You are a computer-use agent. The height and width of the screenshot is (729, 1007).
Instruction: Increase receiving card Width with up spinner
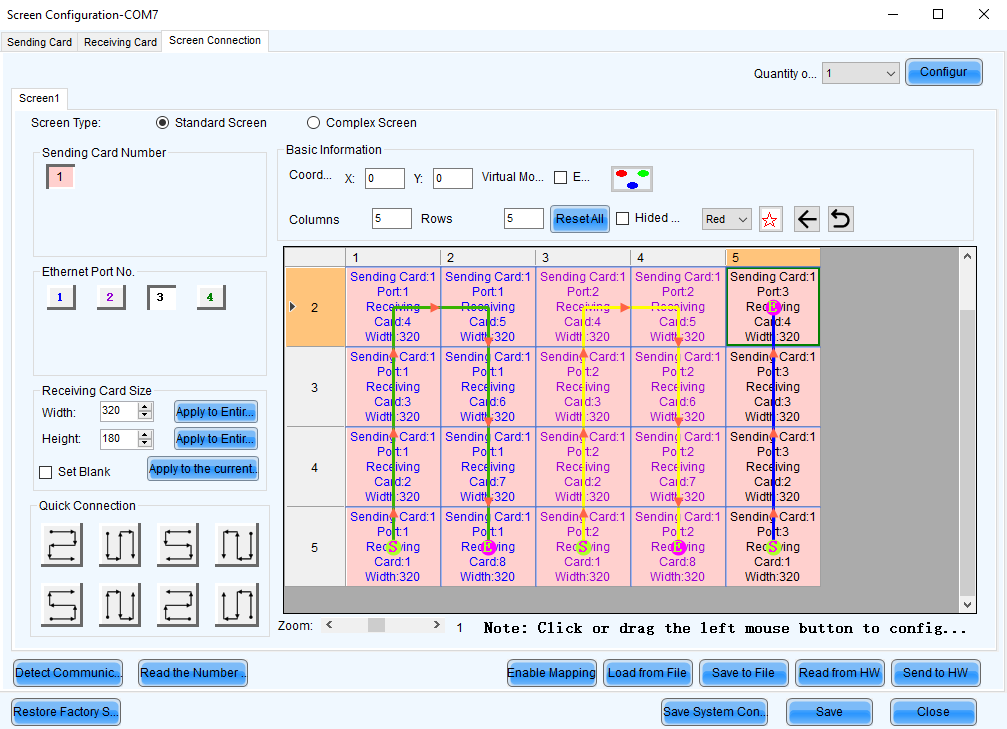coord(145,407)
